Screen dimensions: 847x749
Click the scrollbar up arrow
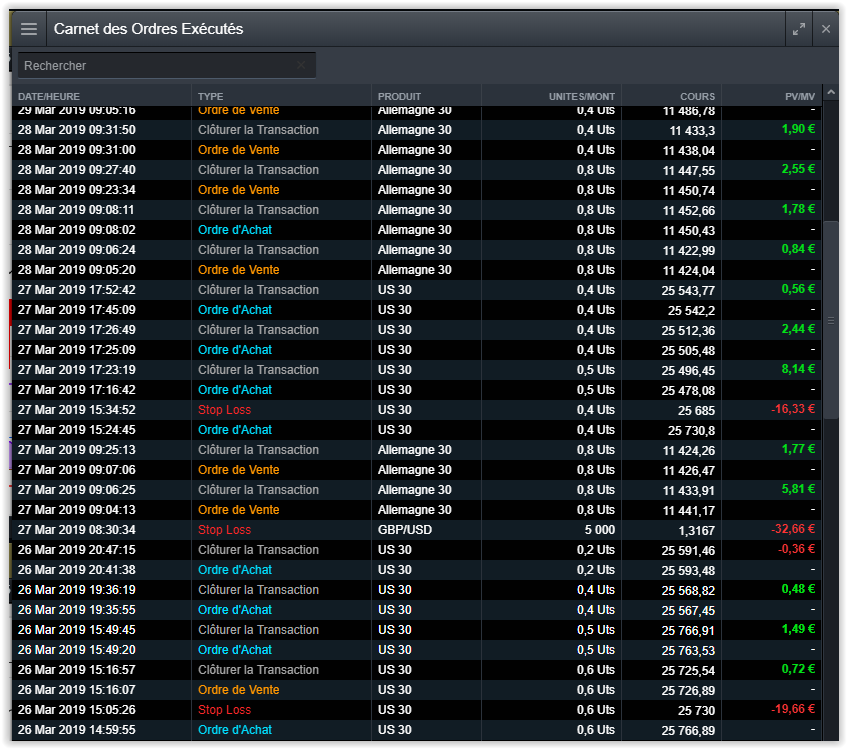pyautogui.click(x=830, y=93)
